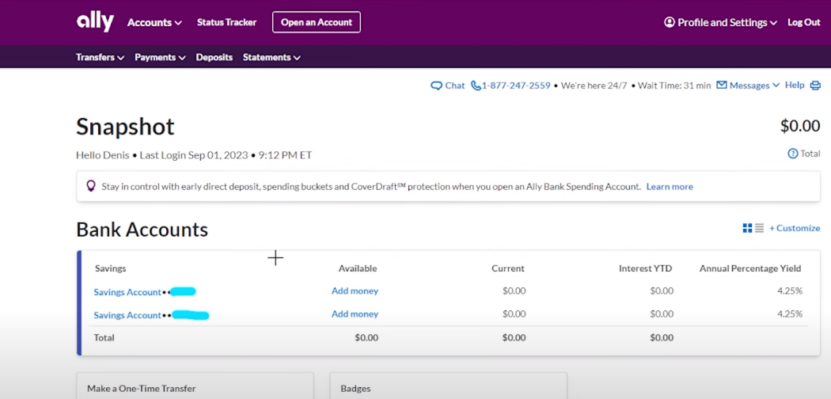Click the Total row label

tap(104, 338)
